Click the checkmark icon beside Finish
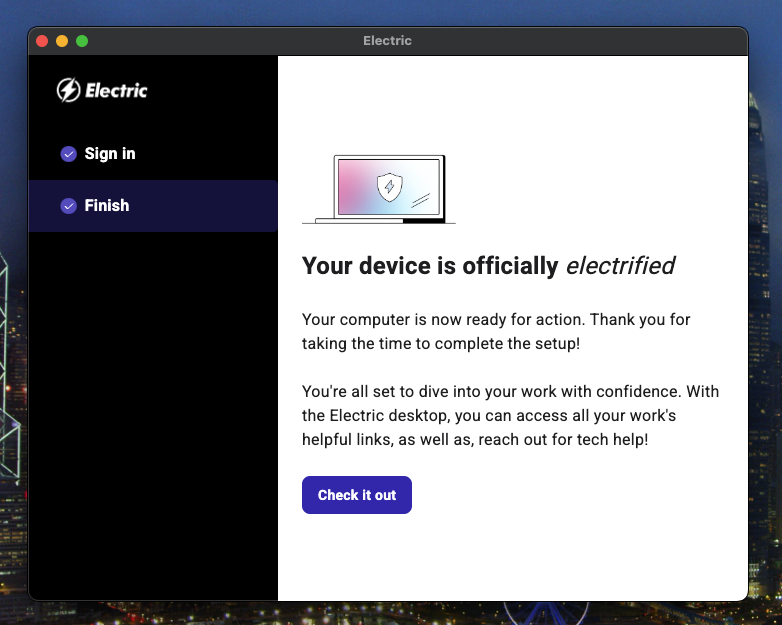 pos(69,206)
